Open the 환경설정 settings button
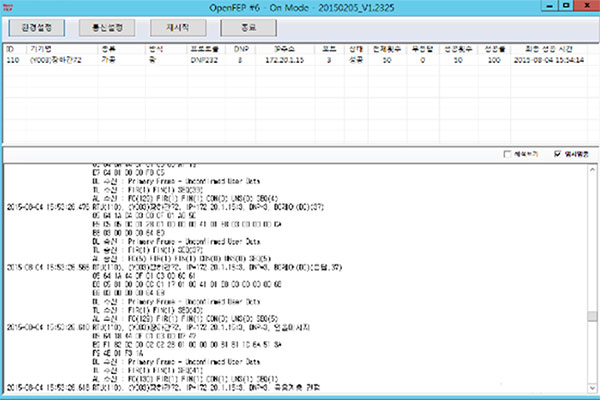Screen dimensions: 600x400 tap(36, 28)
